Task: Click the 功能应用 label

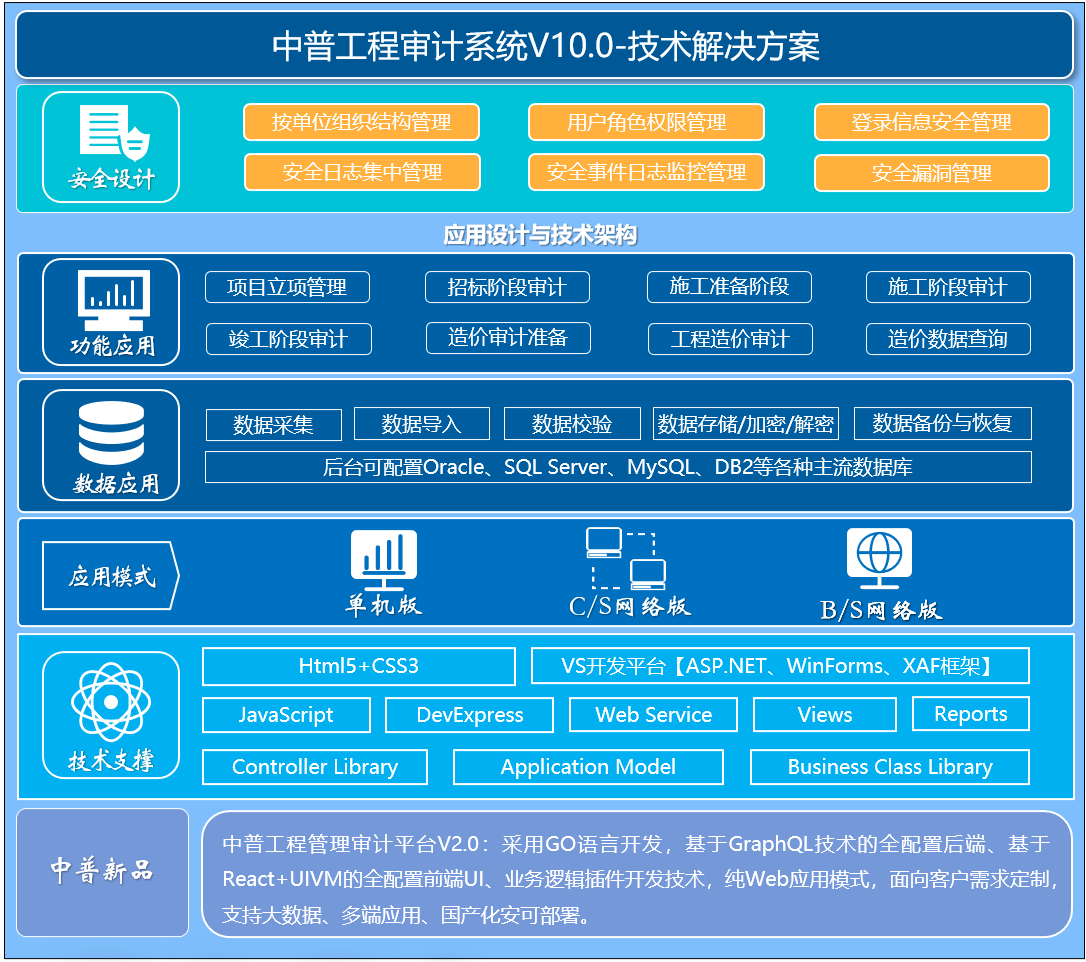Action: (112, 345)
